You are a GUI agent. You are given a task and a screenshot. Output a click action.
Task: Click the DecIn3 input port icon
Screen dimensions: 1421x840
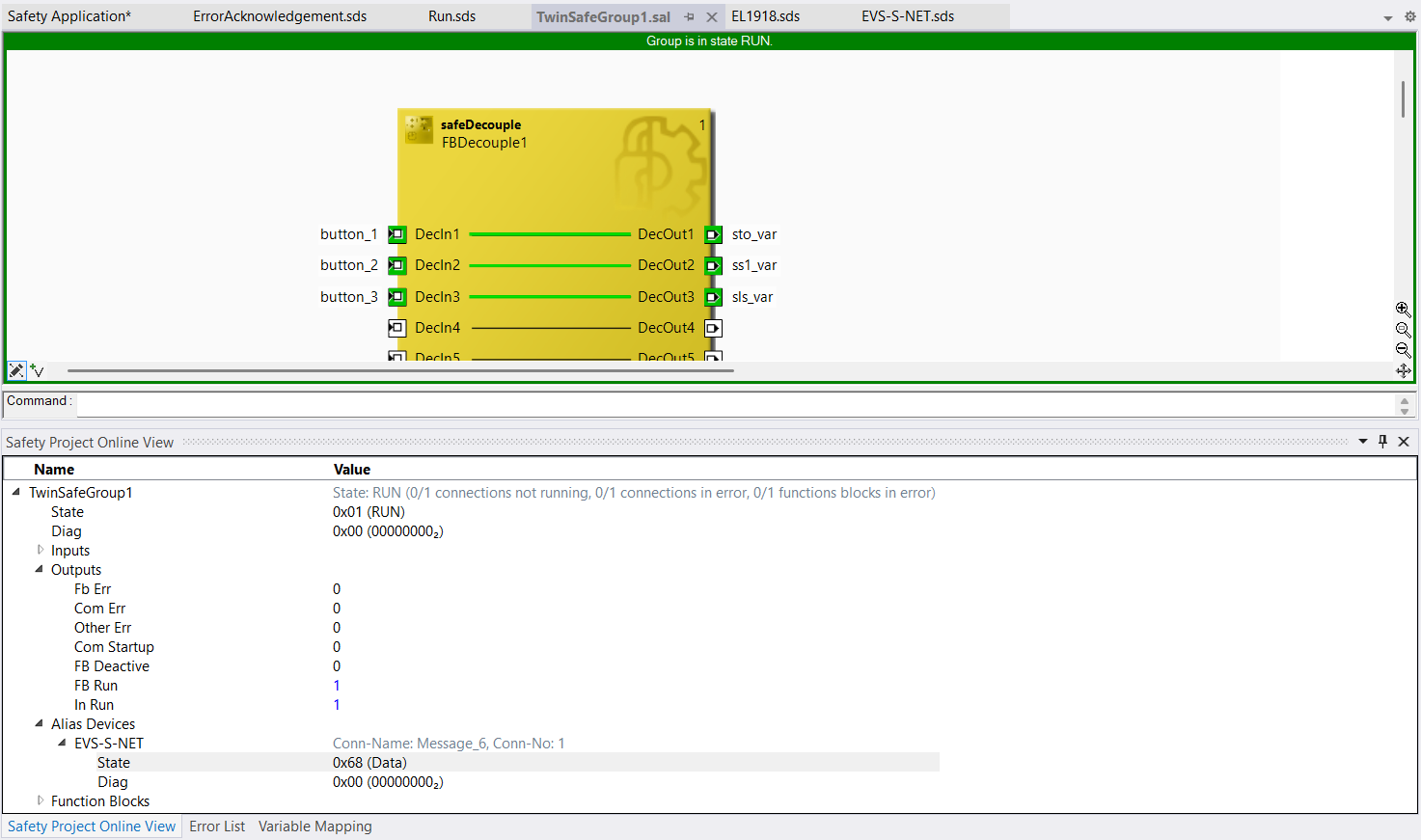coord(396,297)
